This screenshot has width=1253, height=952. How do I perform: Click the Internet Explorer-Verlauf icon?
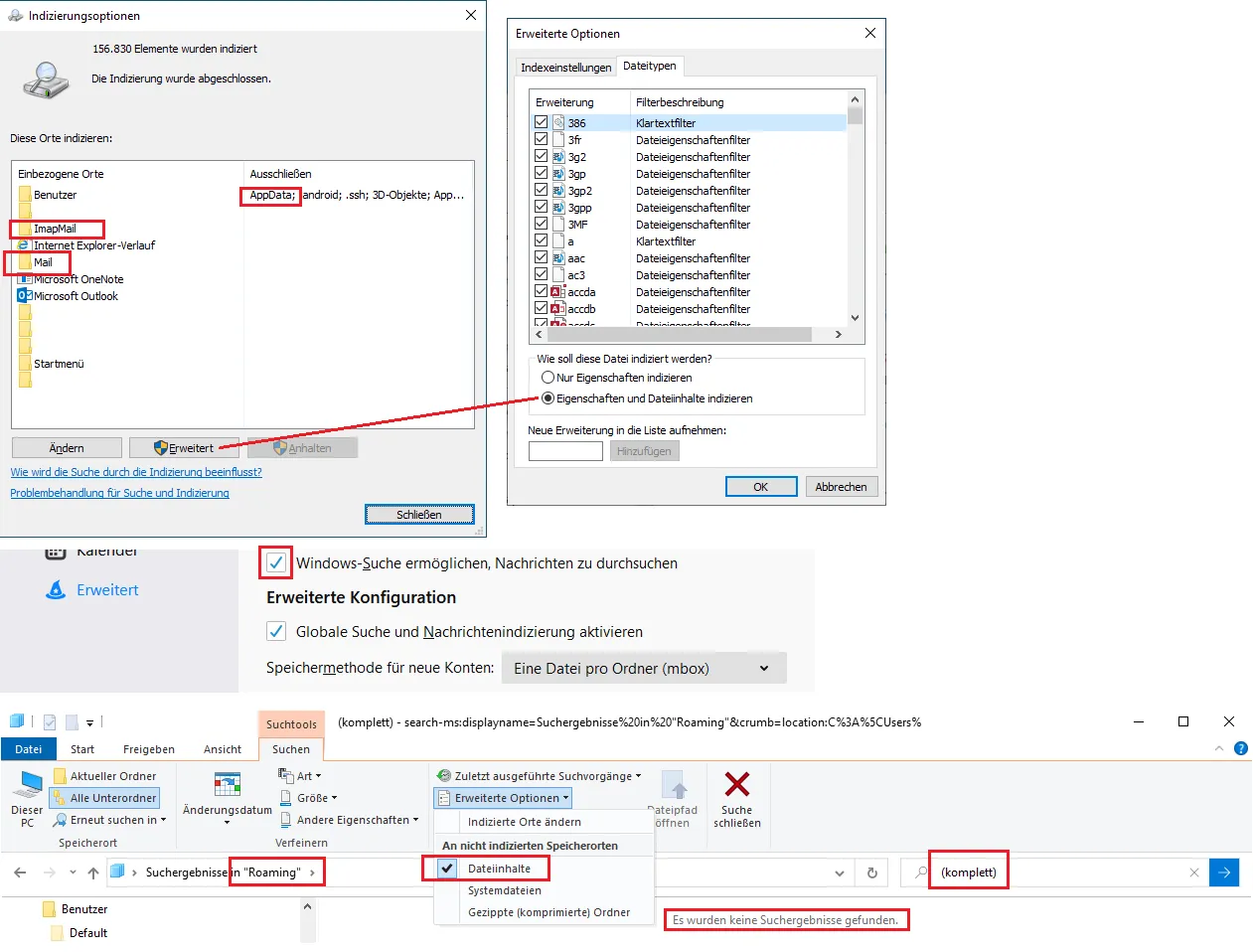click(x=25, y=245)
